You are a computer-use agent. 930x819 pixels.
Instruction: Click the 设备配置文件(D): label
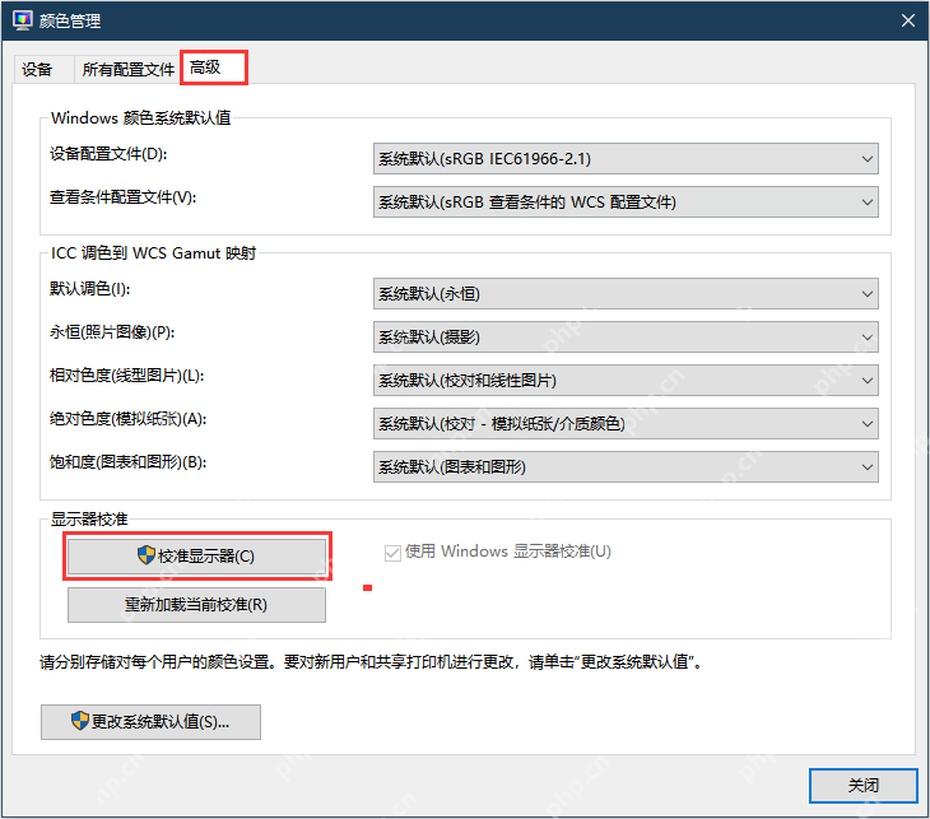pos(108,154)
